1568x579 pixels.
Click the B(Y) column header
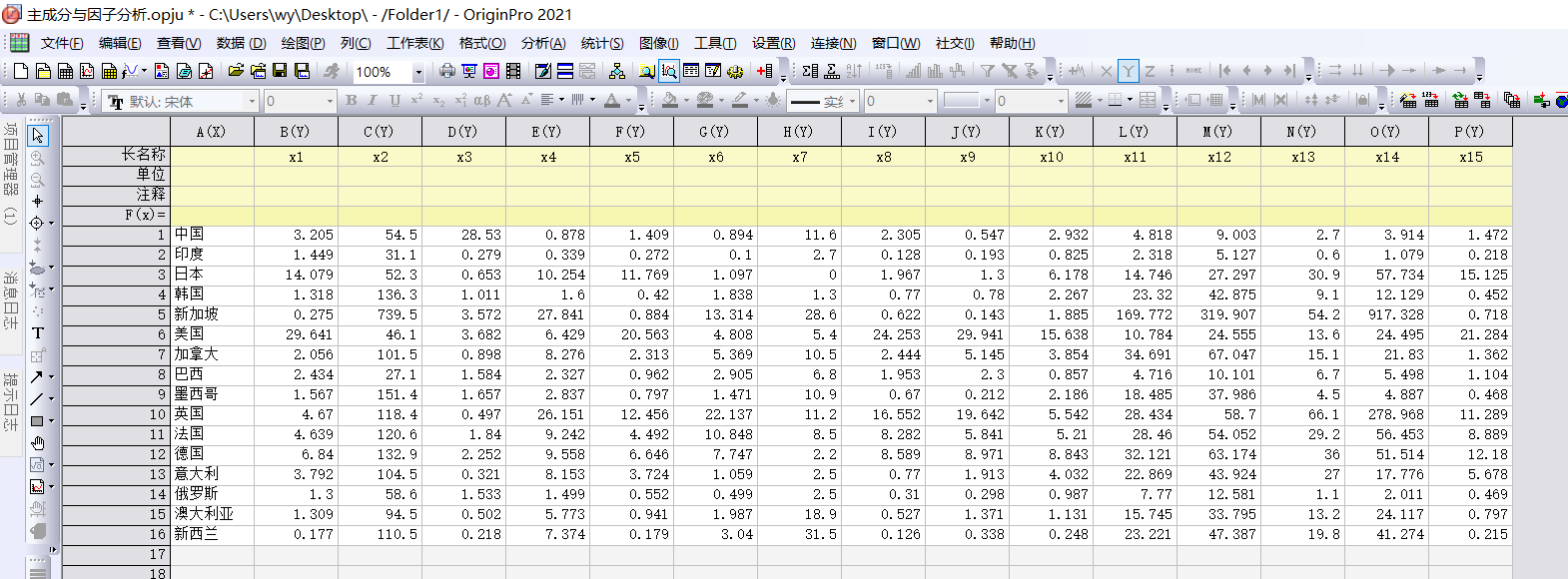tap(296, 132)
